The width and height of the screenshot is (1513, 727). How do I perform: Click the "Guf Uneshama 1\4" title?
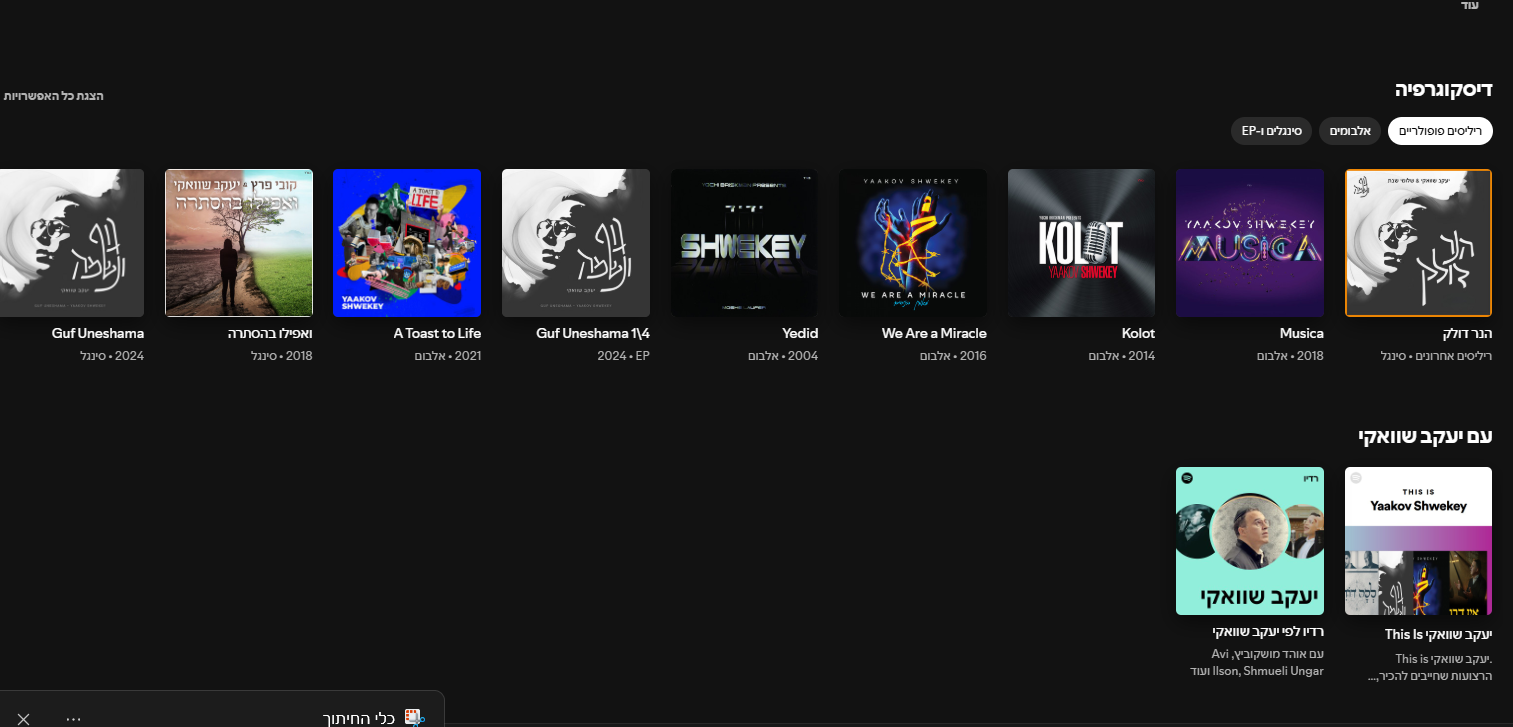593,334
